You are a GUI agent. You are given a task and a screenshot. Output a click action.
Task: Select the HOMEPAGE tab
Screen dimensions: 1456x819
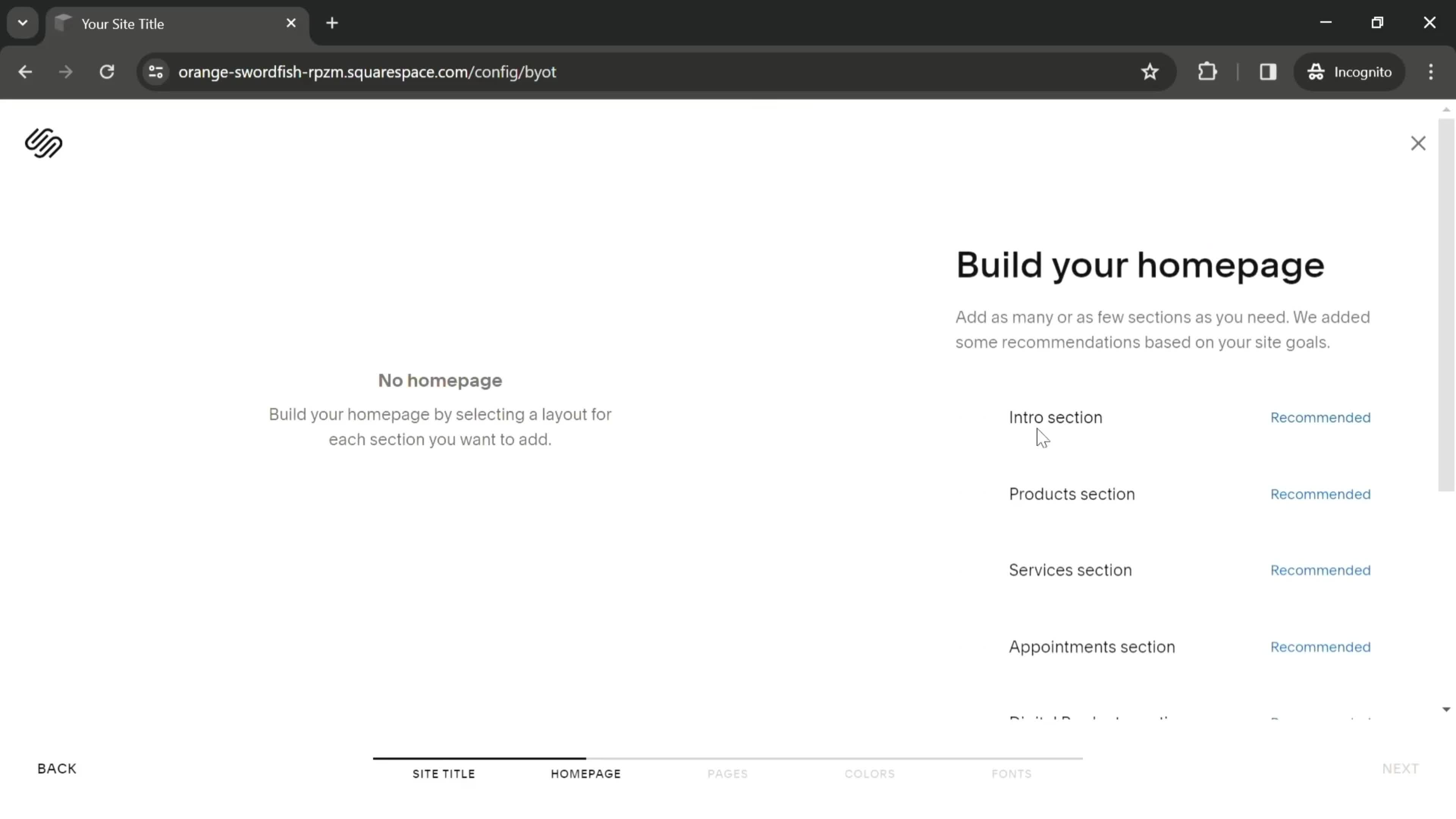[x=585, y=773]
